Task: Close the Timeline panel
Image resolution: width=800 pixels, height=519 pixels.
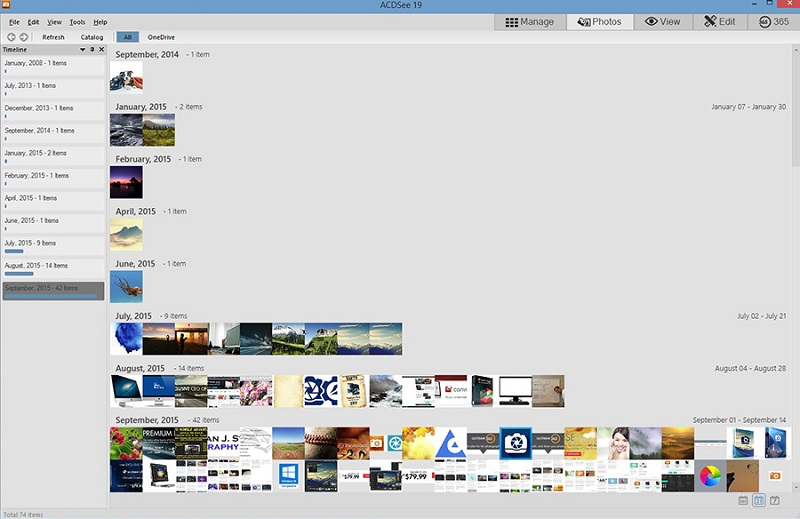Action: pos(101,50)
